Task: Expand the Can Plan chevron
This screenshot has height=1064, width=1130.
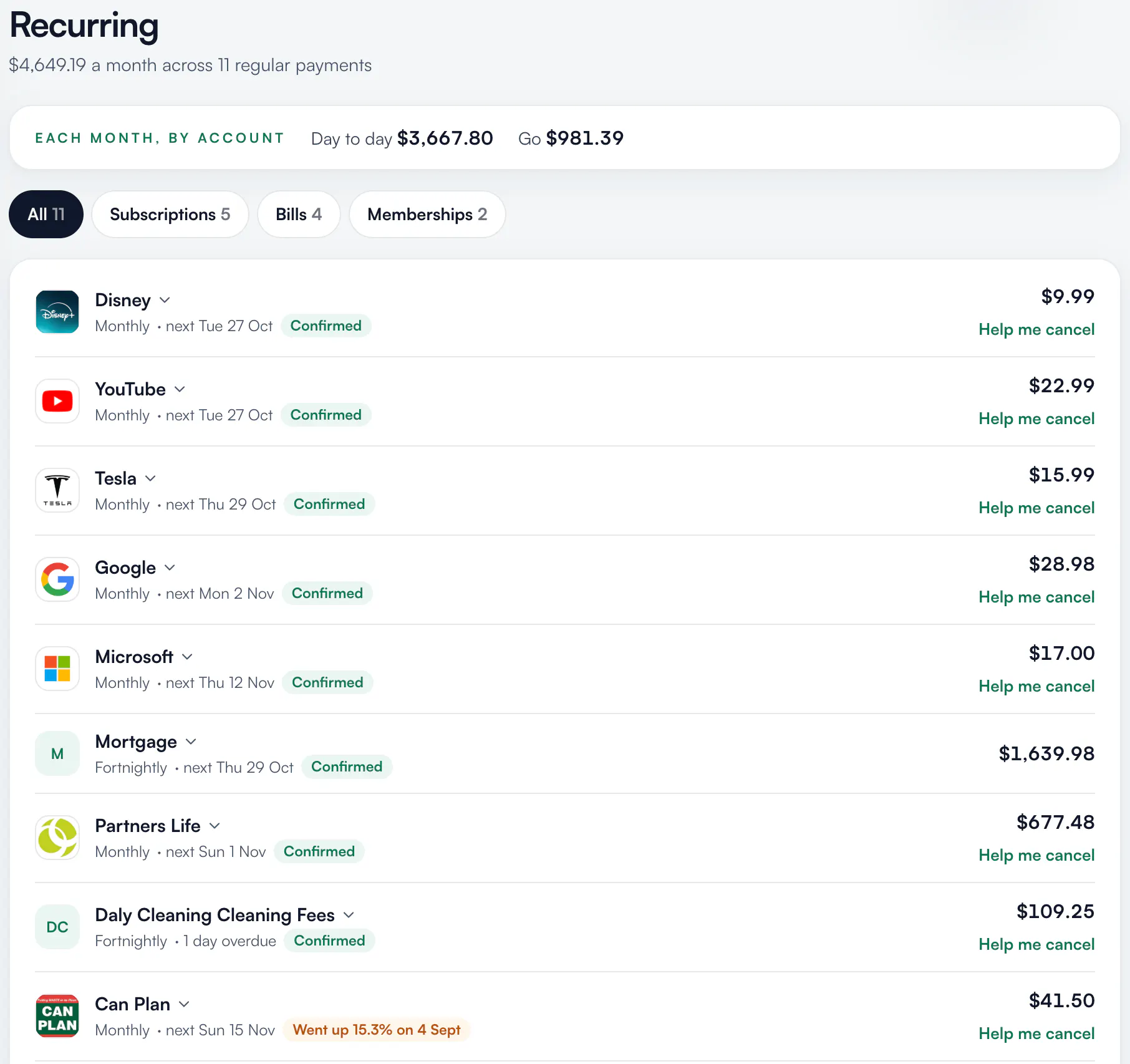Action: pos(184,1004)
